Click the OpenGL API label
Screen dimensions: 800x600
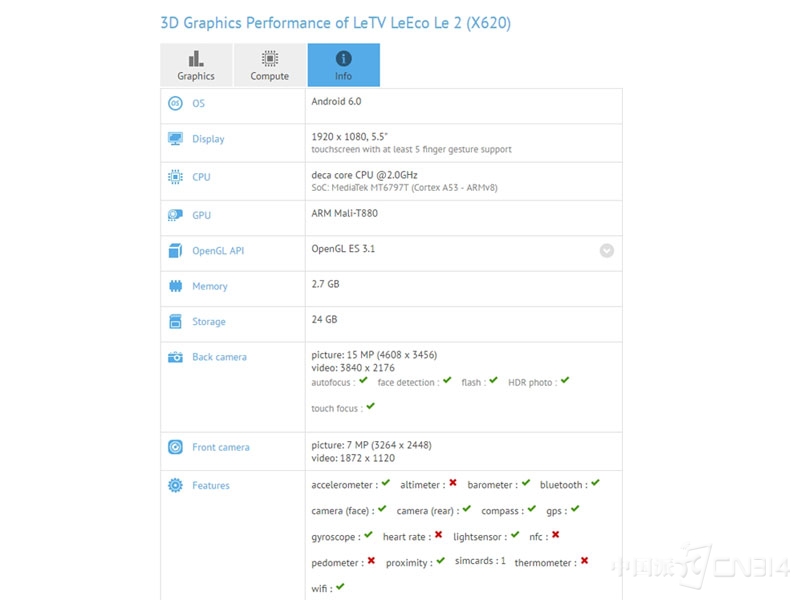[x=218, y=251]
